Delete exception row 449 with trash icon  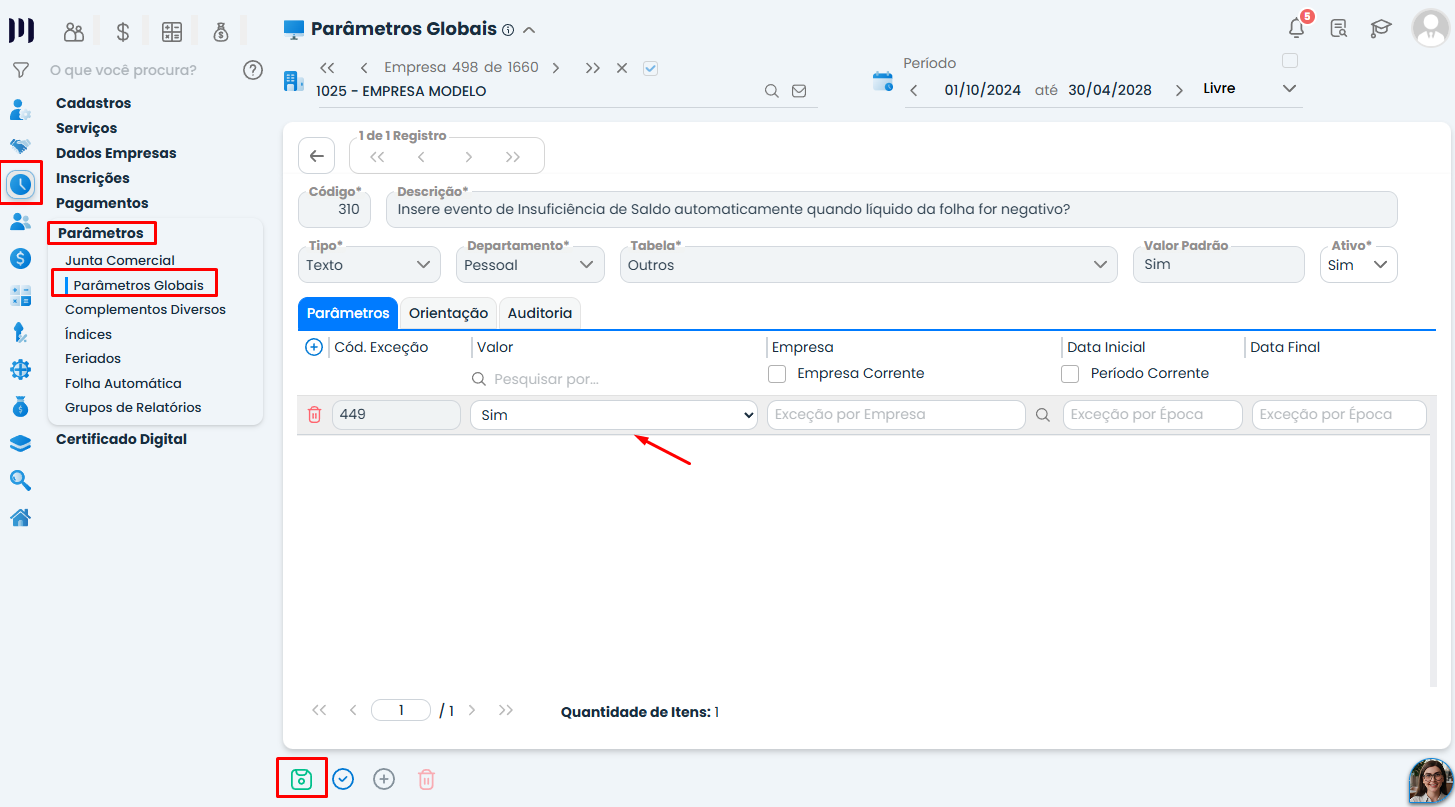[314, 415]
